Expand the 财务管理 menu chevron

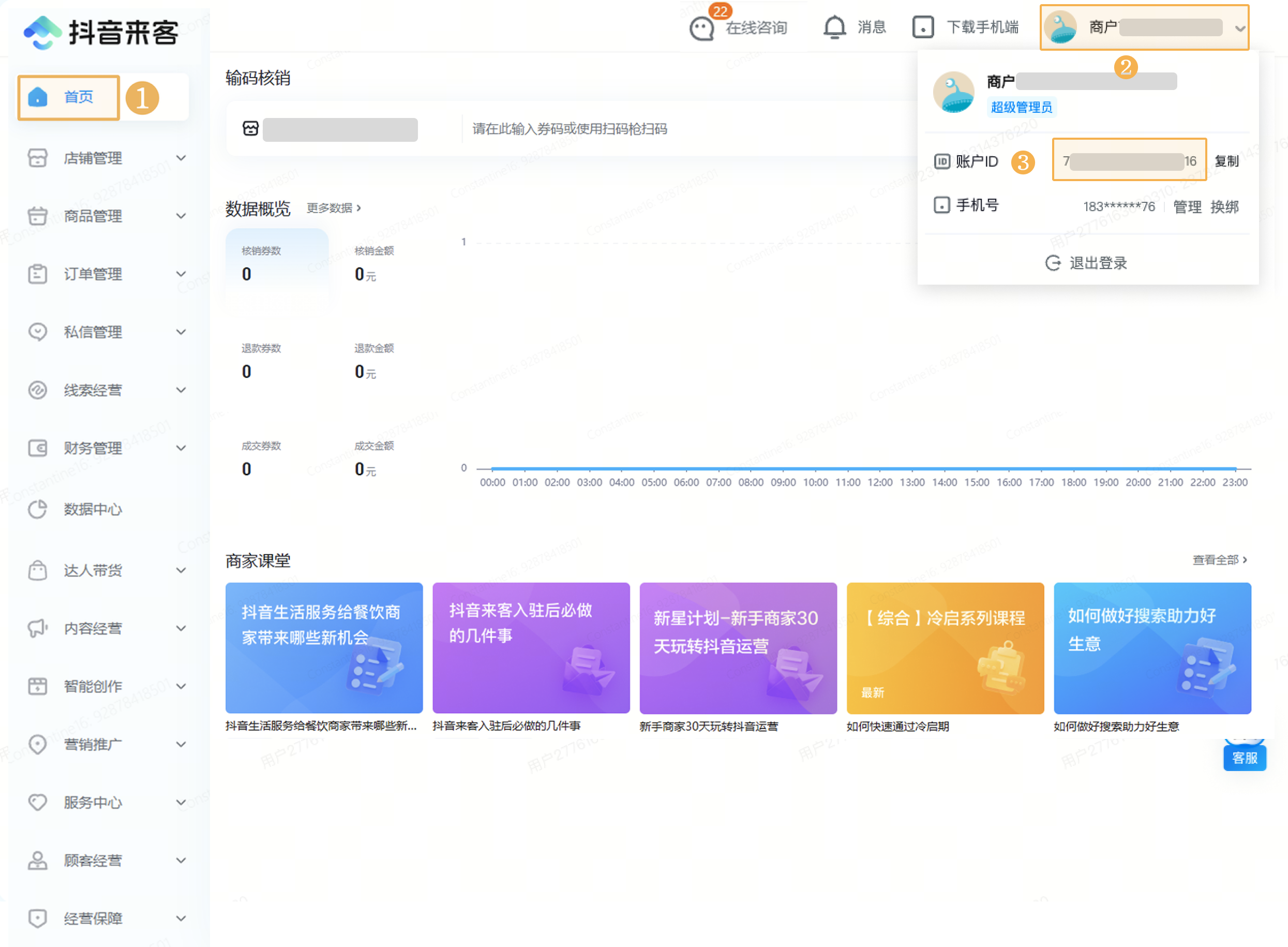pos(181,448)
